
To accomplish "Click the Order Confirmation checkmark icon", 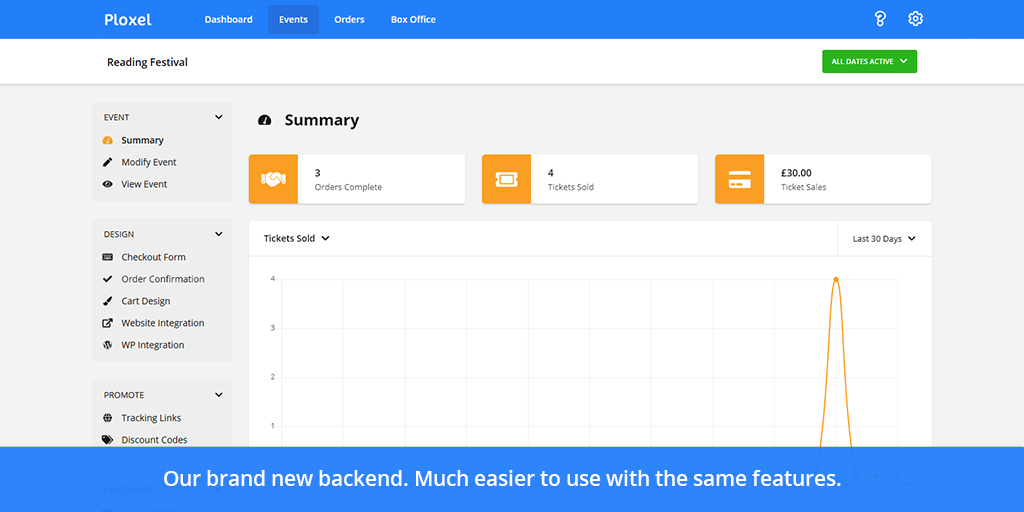I will 108,279.
